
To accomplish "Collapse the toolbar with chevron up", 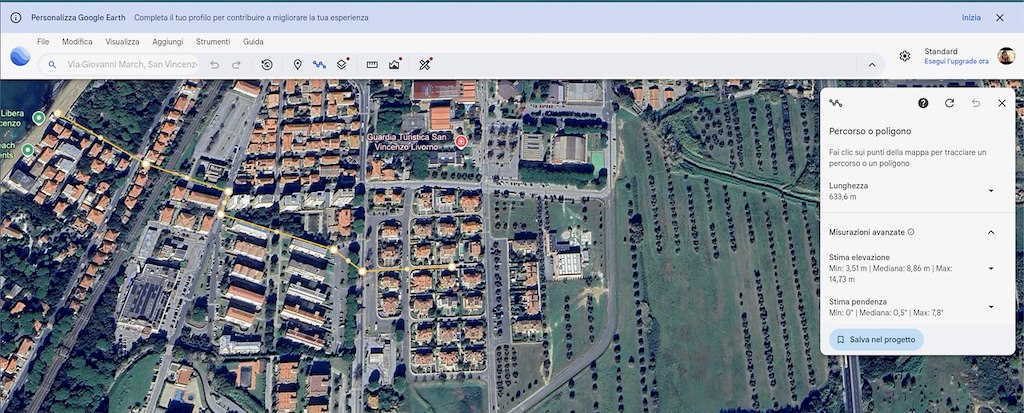I will pyautogui.click(x=870, y=64).
